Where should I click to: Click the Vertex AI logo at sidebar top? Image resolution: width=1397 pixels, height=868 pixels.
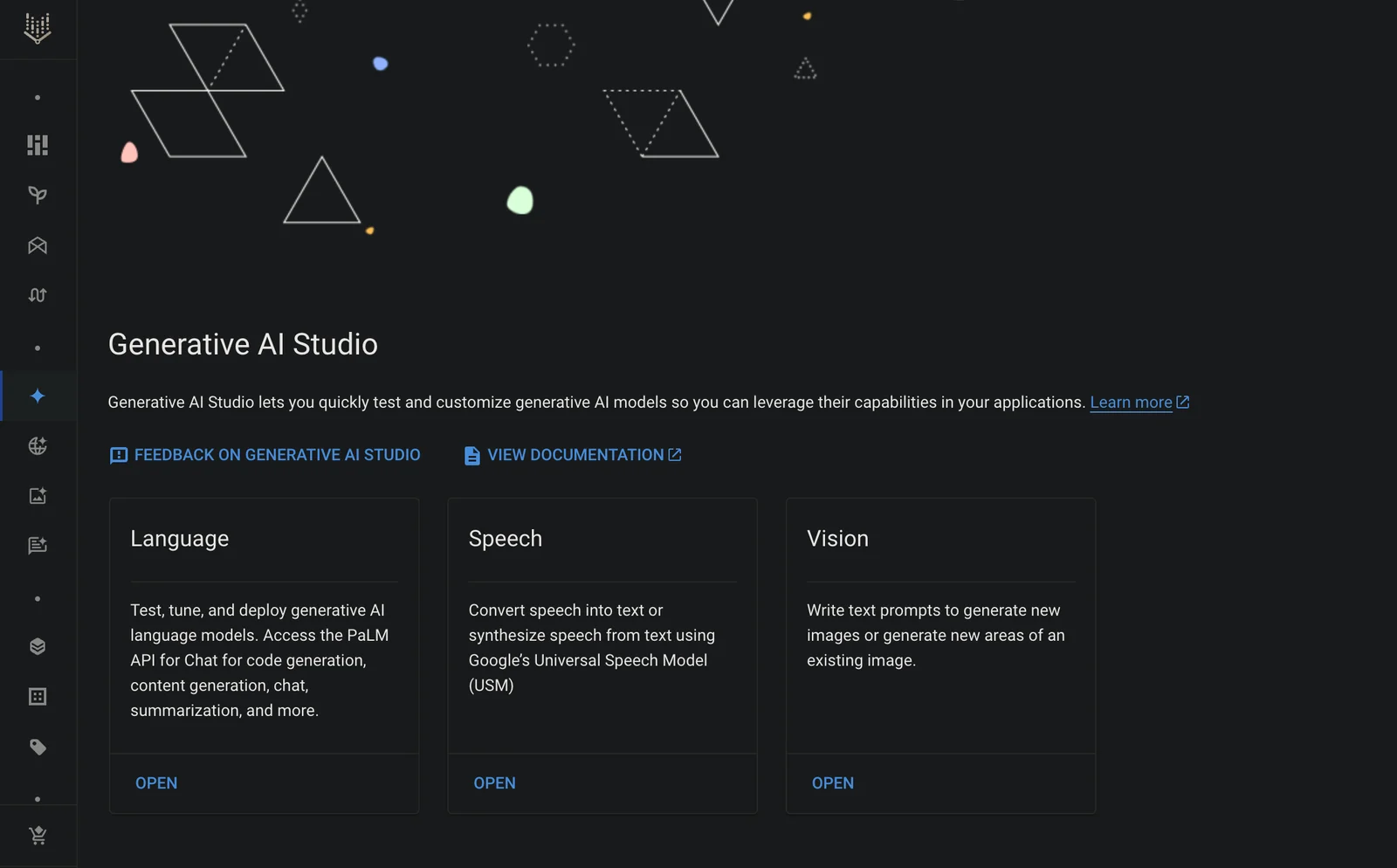pyautogui.click(x=38, y=28)
